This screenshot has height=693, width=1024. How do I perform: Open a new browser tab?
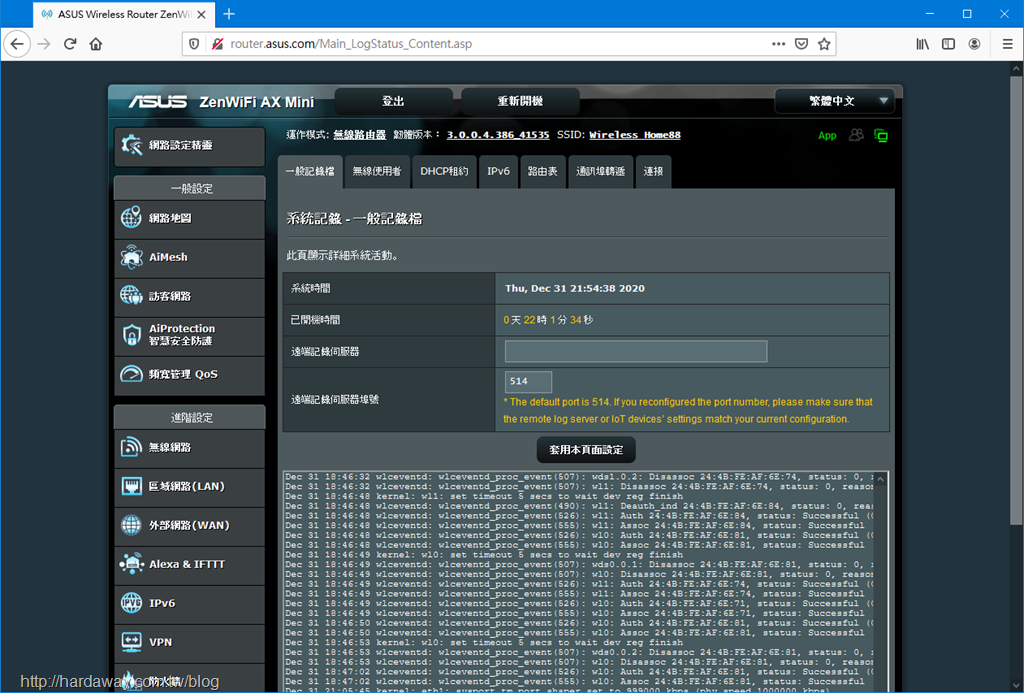point(229,14)
